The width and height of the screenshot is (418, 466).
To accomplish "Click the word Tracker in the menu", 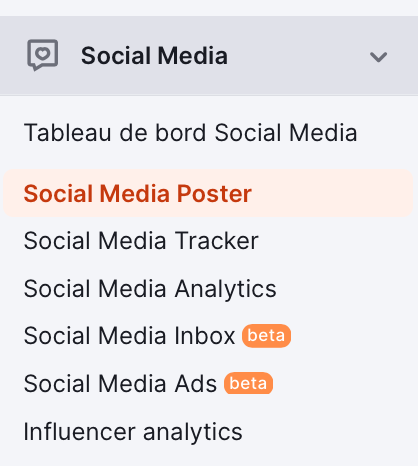I will click(x=217, y=241).
